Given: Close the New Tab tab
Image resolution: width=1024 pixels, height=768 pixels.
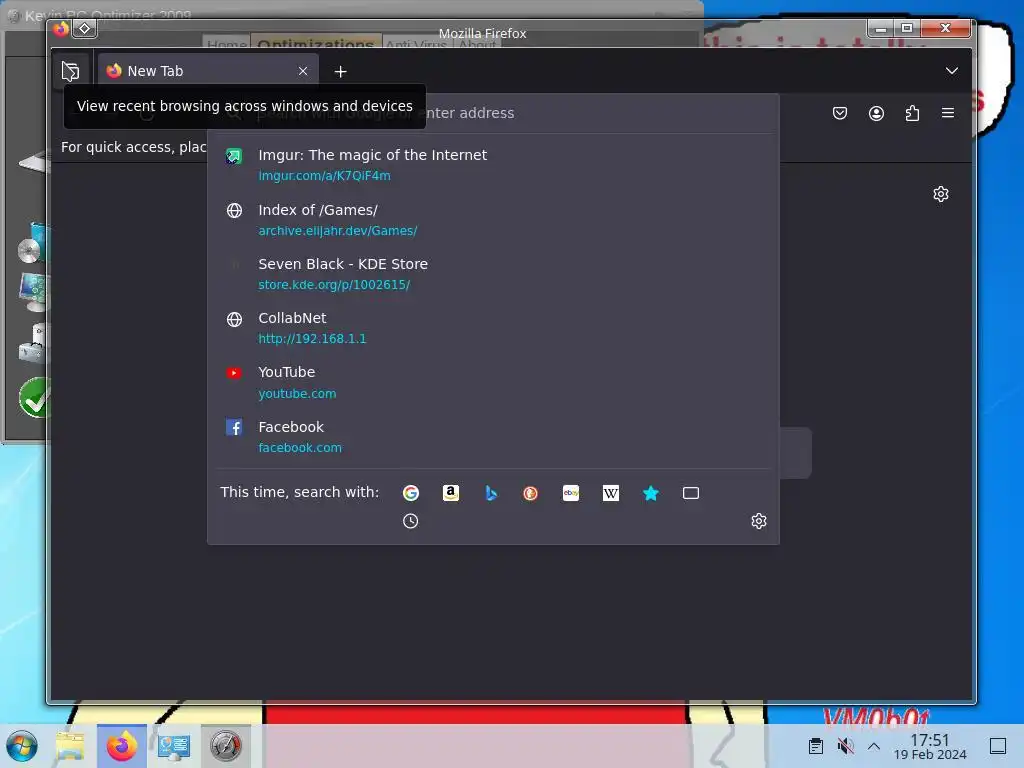Looking at the screenshot, I should click(x=303, y=71).
